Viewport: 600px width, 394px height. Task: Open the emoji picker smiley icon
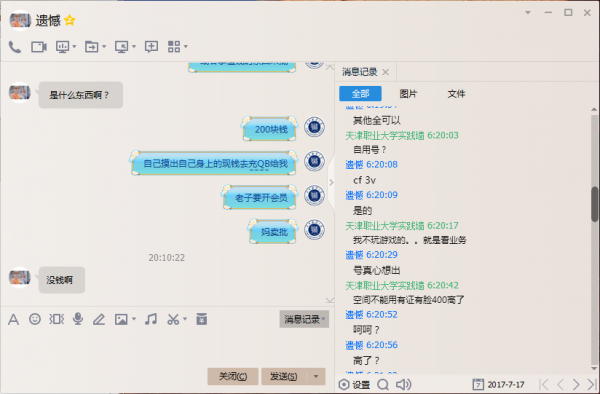click(35, 319)
